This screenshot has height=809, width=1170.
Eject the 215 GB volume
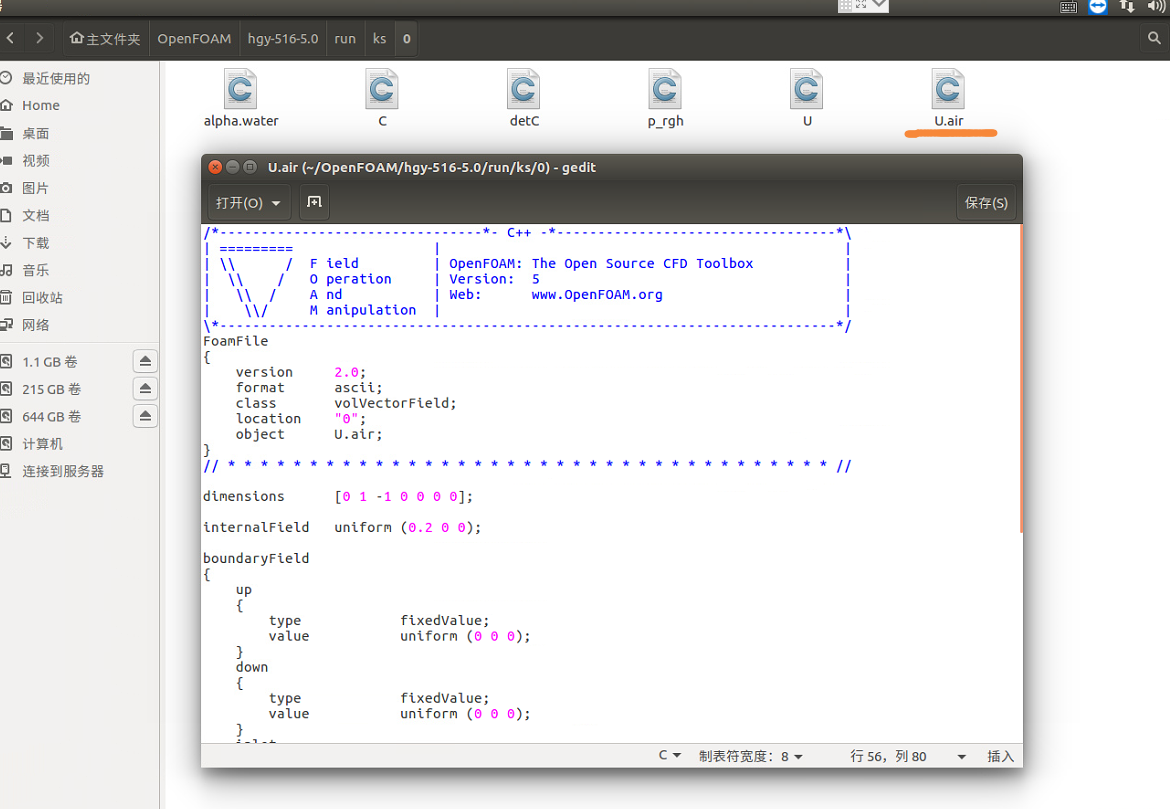146,389
